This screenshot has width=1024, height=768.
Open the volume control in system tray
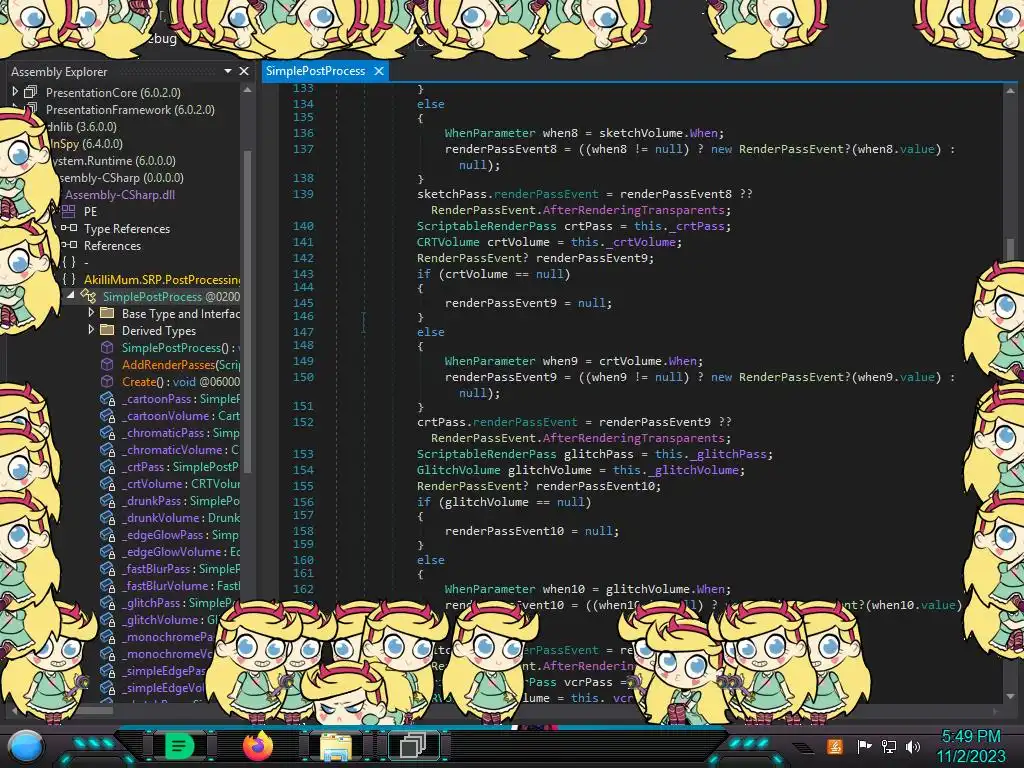coord(913,746)
